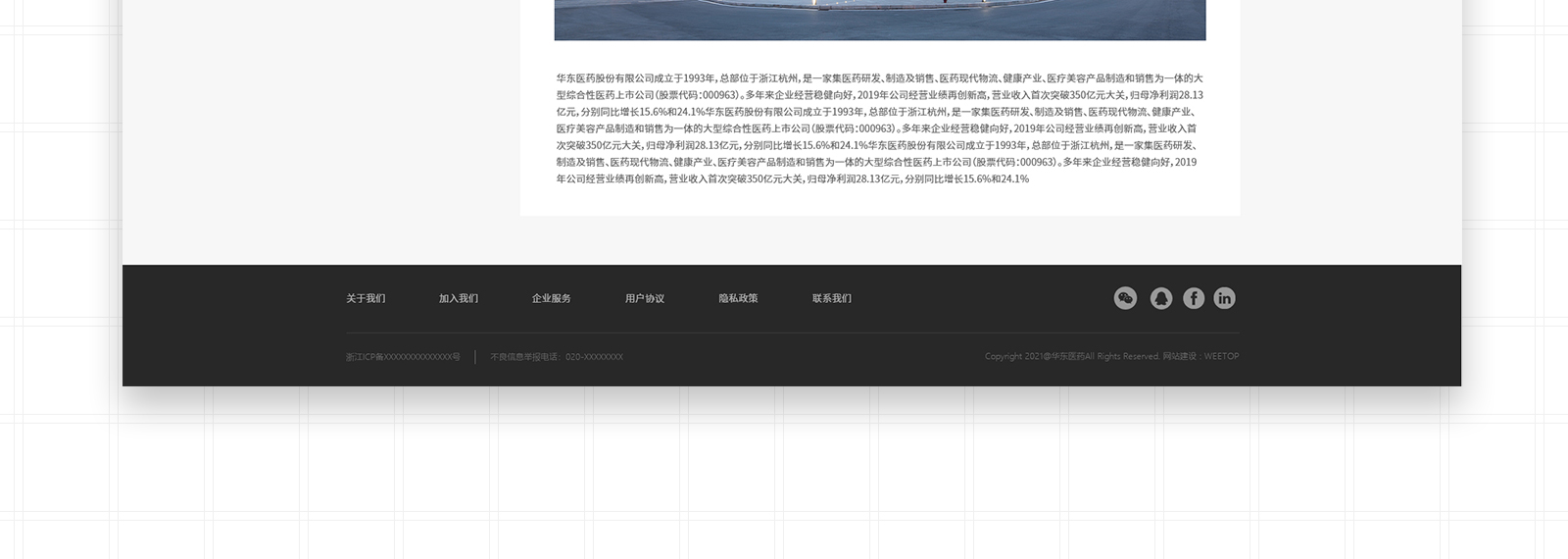The image size is (1568, 559).
Task: Open the Facebook icon link
Action: click(x=1193, y=298)
